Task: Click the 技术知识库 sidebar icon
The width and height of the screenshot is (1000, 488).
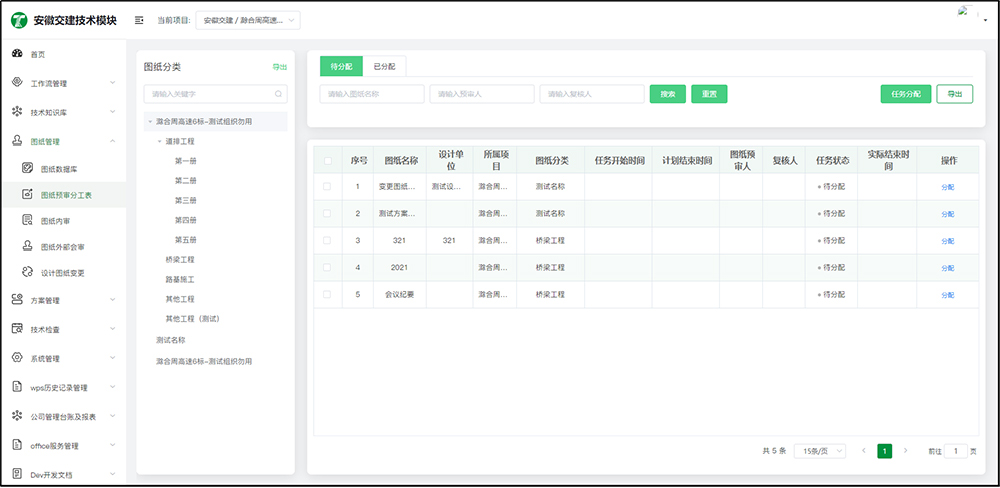Action: [x=17, y=112]
